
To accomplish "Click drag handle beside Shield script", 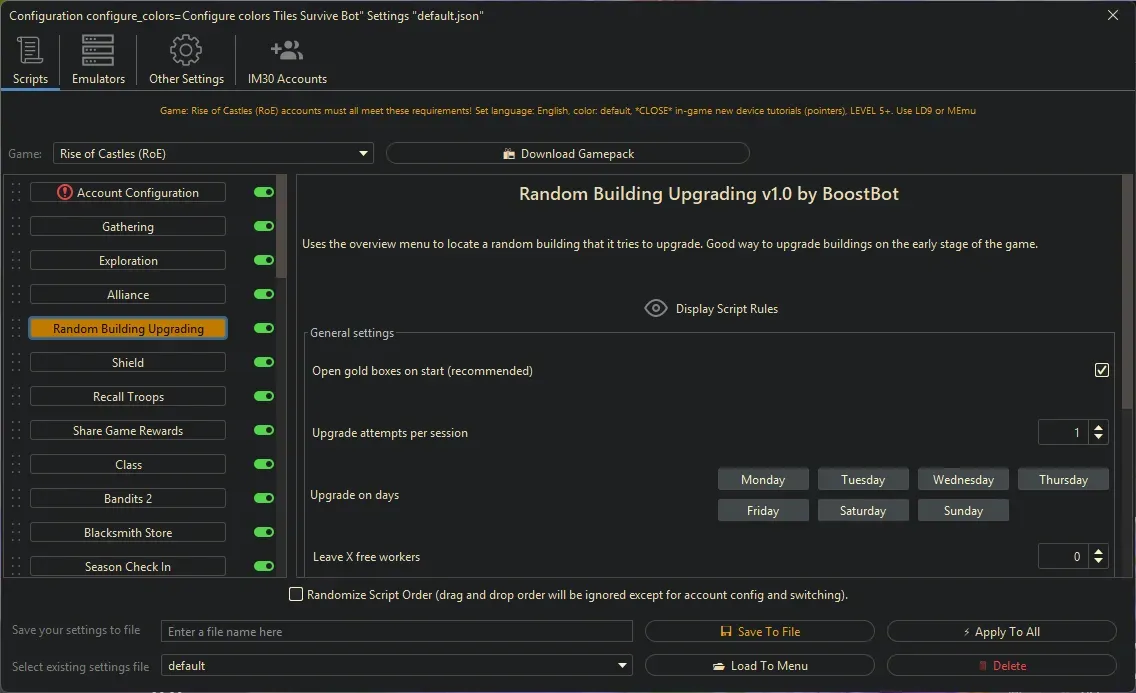I will [16, 362].
